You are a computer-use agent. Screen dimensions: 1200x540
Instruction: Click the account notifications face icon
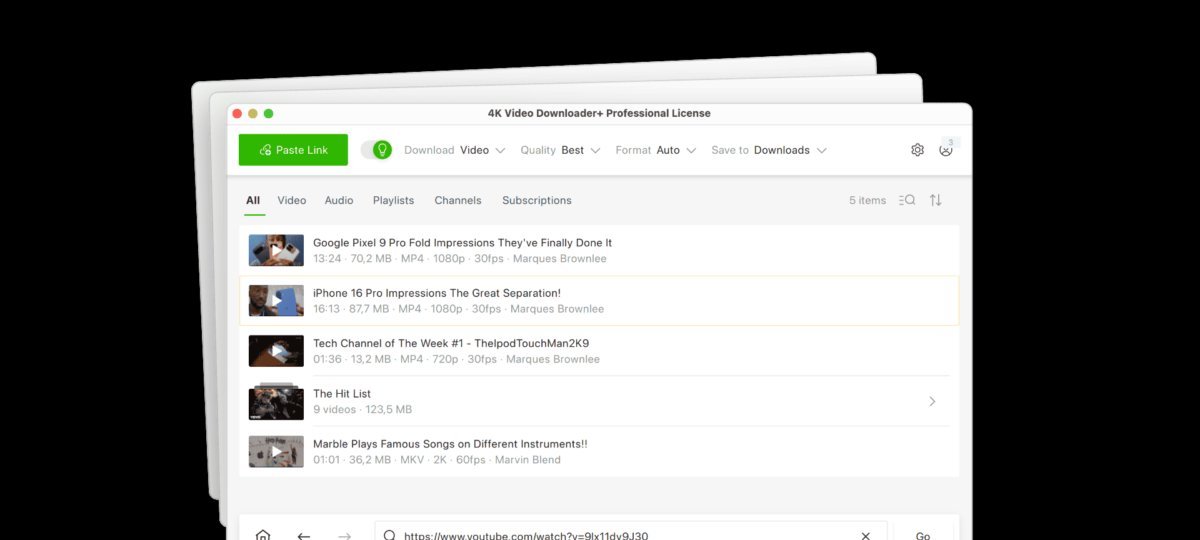pos(946,150)
